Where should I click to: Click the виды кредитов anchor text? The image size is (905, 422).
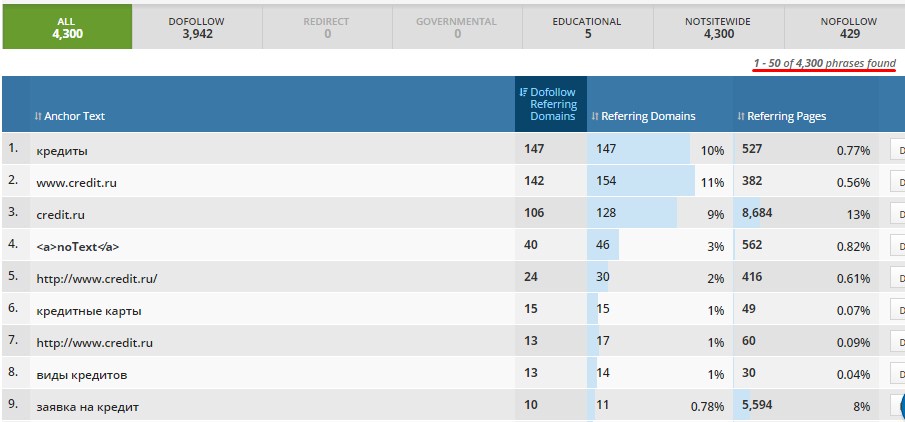82,375
